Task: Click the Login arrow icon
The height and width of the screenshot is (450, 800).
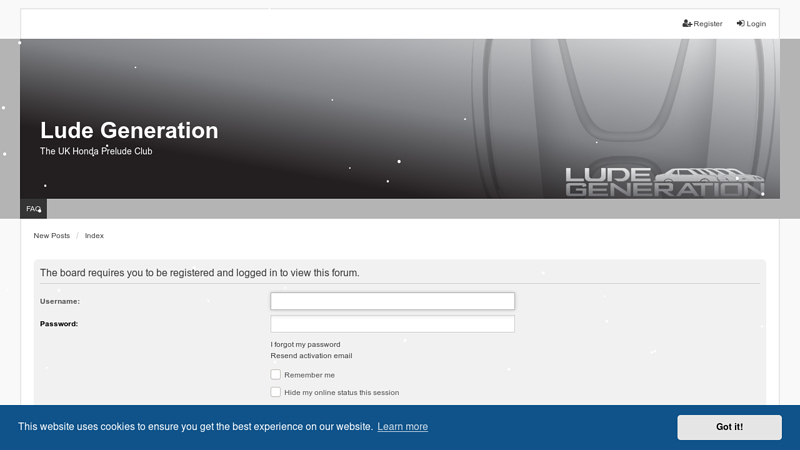Action: [x=740, y=23]
